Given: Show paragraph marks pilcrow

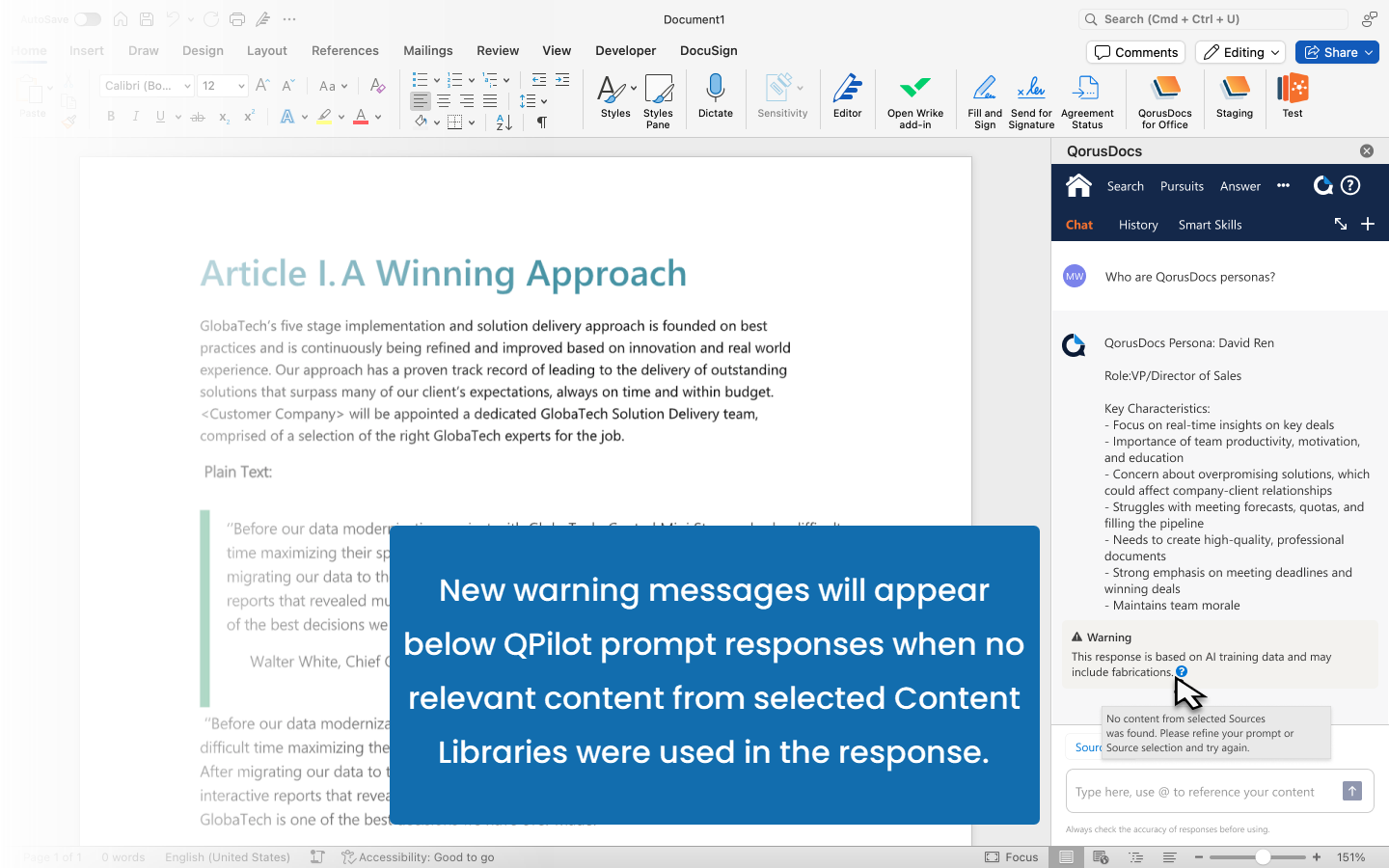Looking at the screenshot, I should tap(542, 122).
